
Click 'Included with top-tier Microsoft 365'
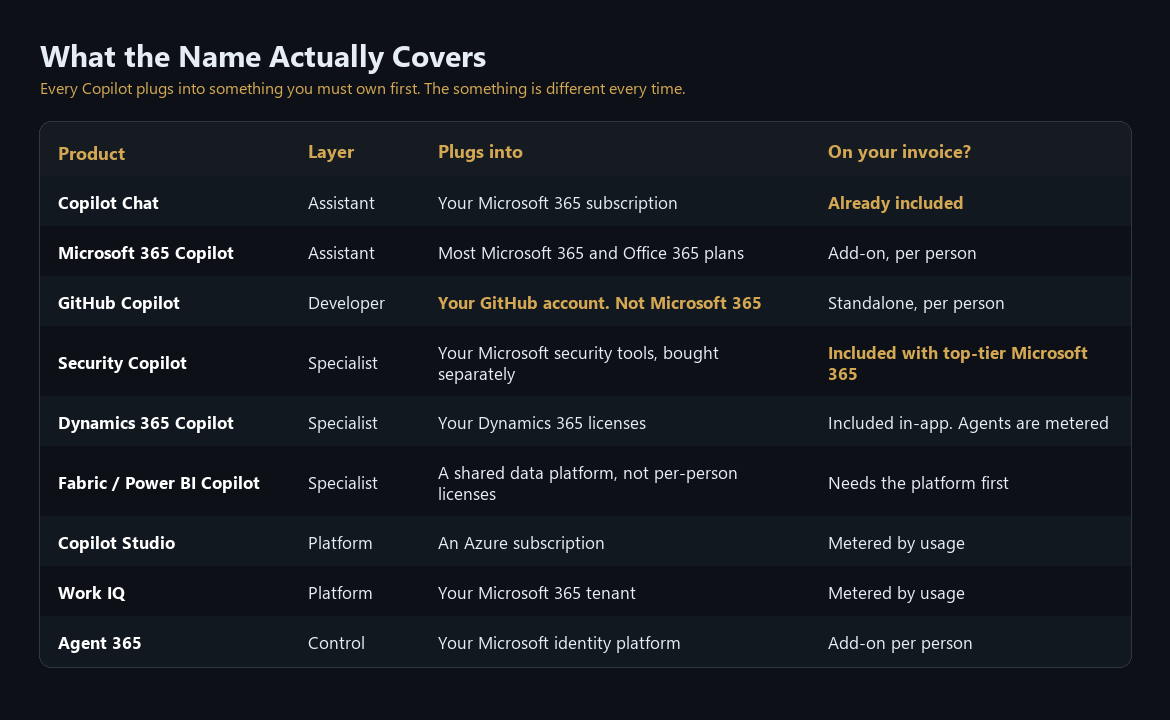[x=958, y=363]
